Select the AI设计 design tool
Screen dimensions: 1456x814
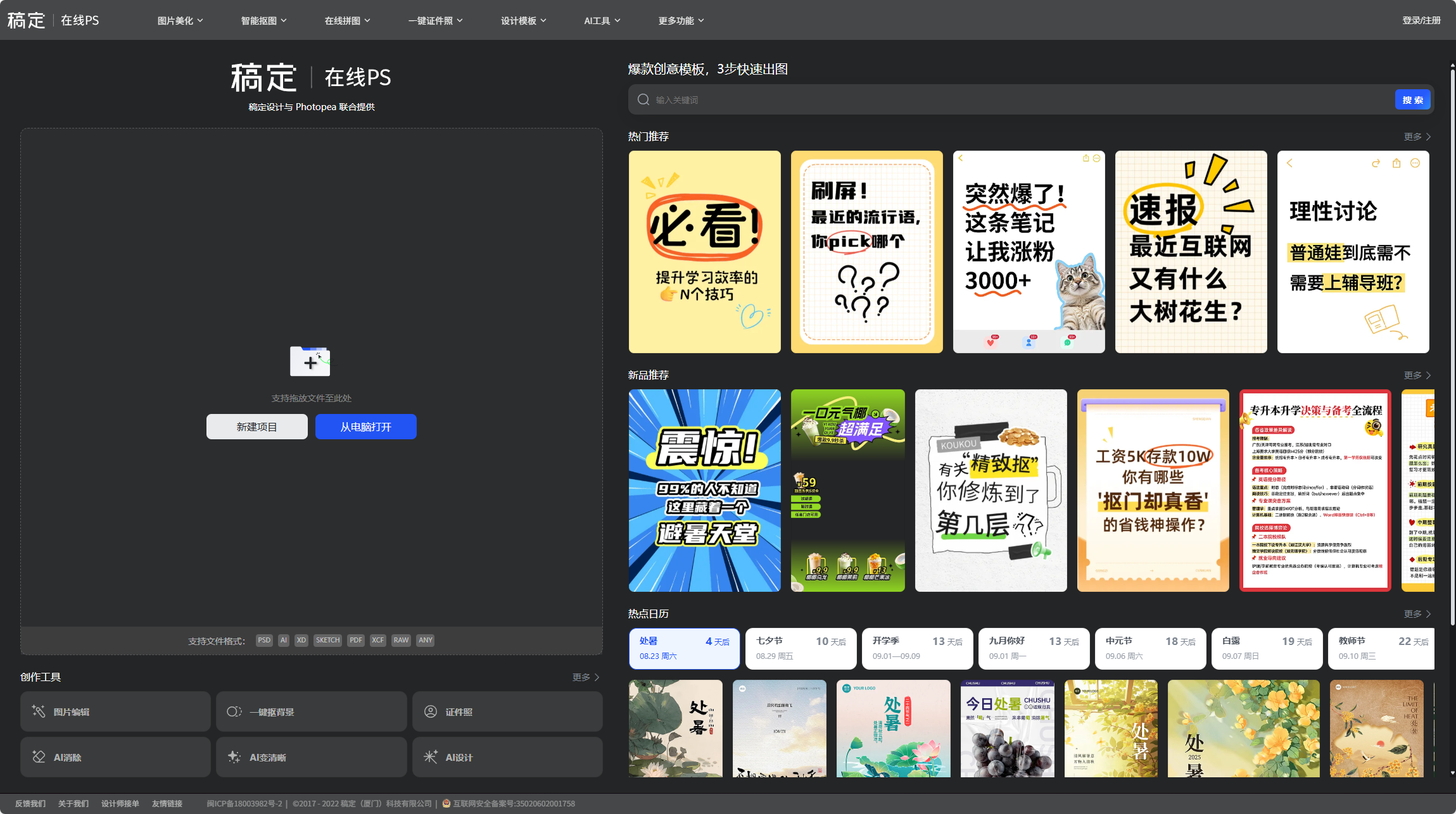point(507,757)
